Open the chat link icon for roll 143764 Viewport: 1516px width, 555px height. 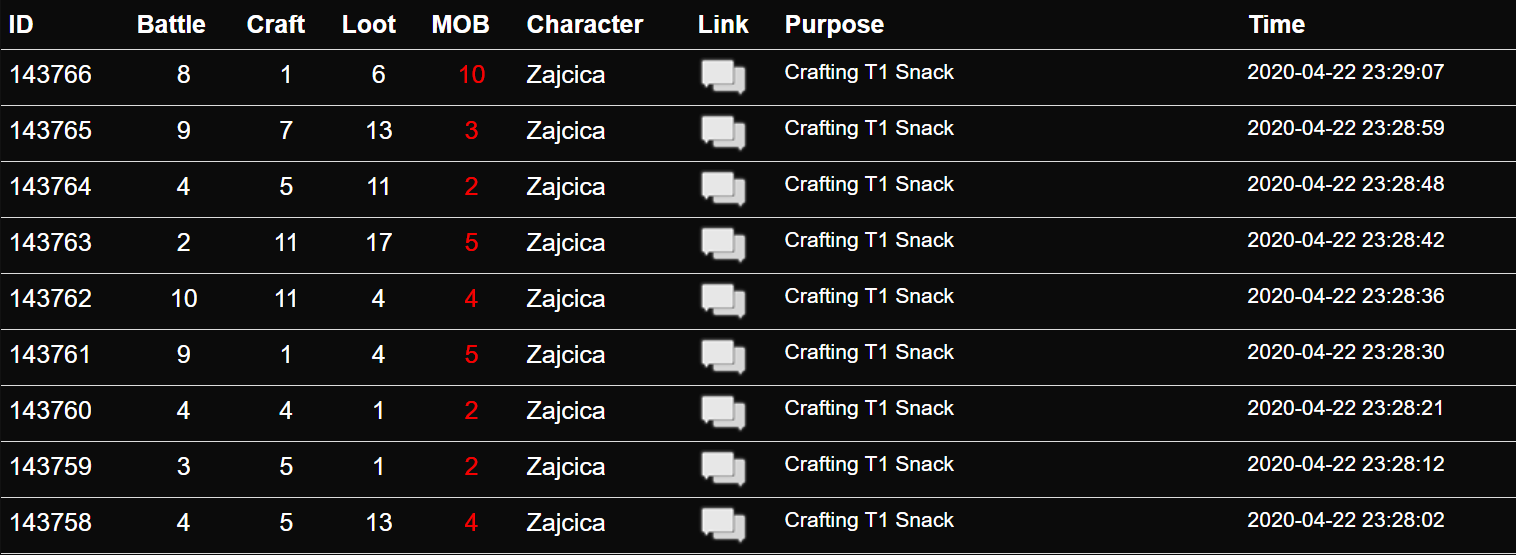[x=723, y=189]
